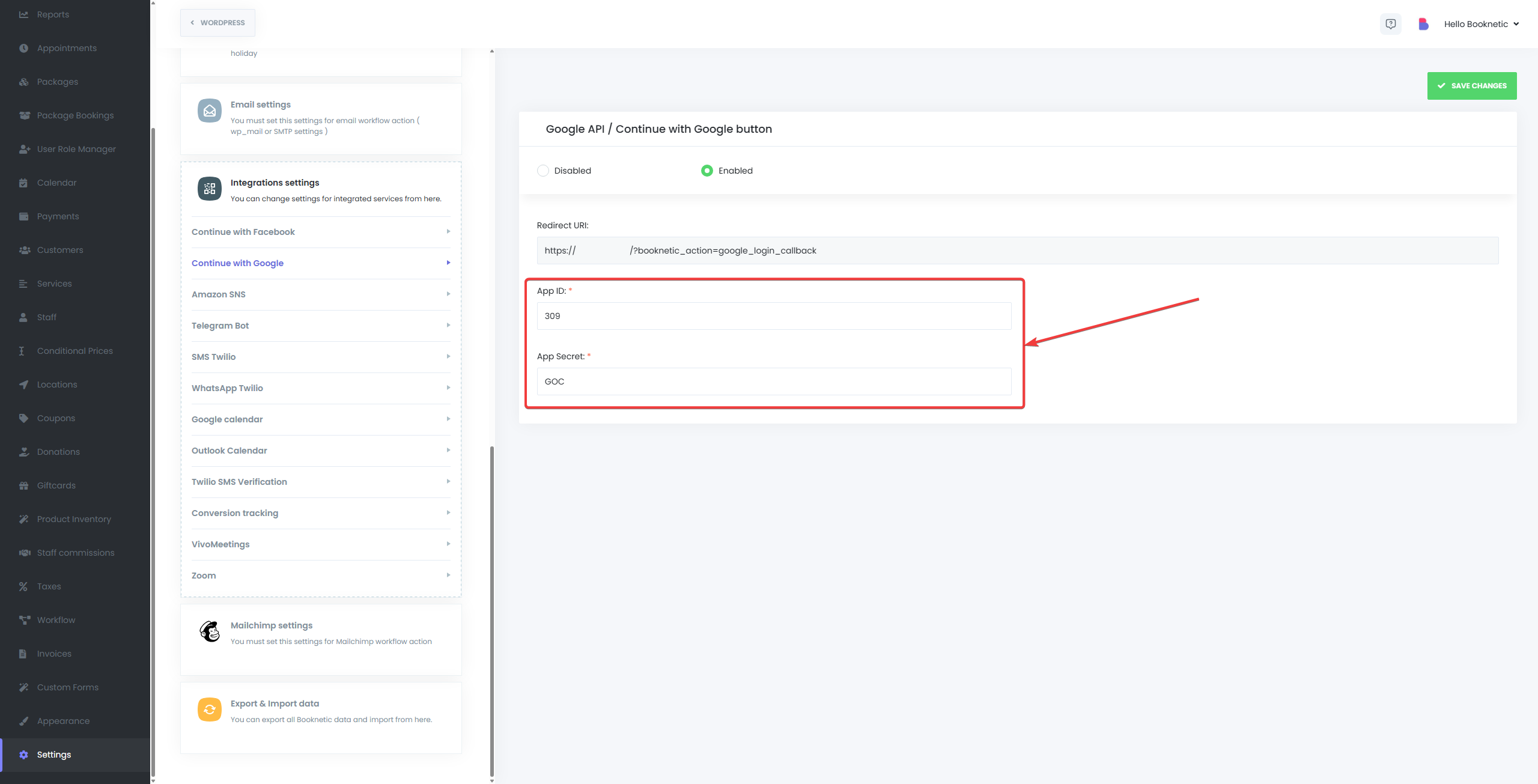Click the Taxes percent icon

click(23, 586)
